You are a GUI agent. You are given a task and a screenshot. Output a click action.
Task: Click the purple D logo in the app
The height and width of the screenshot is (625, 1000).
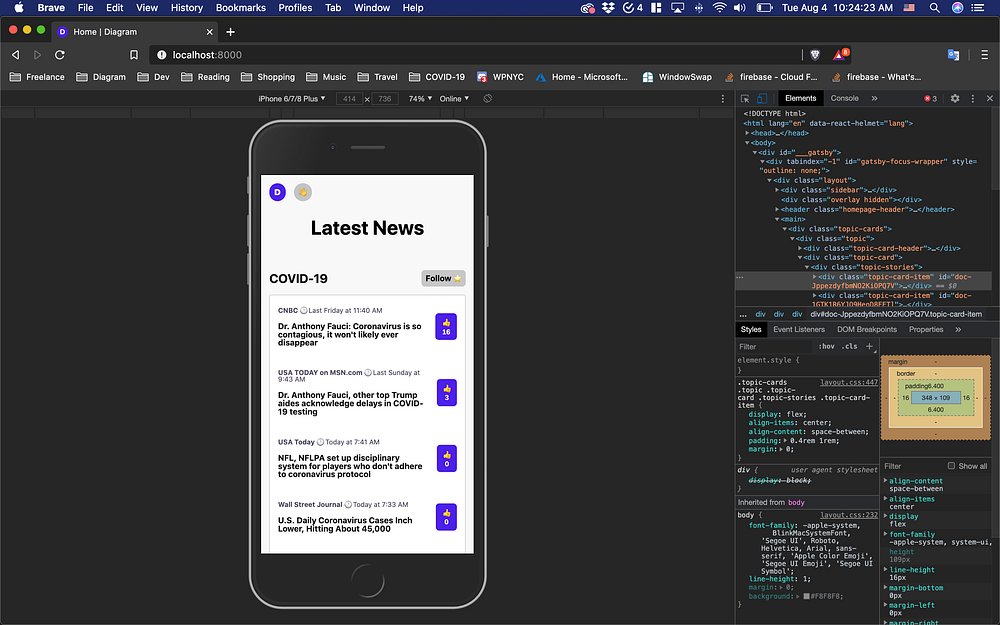click(277, 192)
